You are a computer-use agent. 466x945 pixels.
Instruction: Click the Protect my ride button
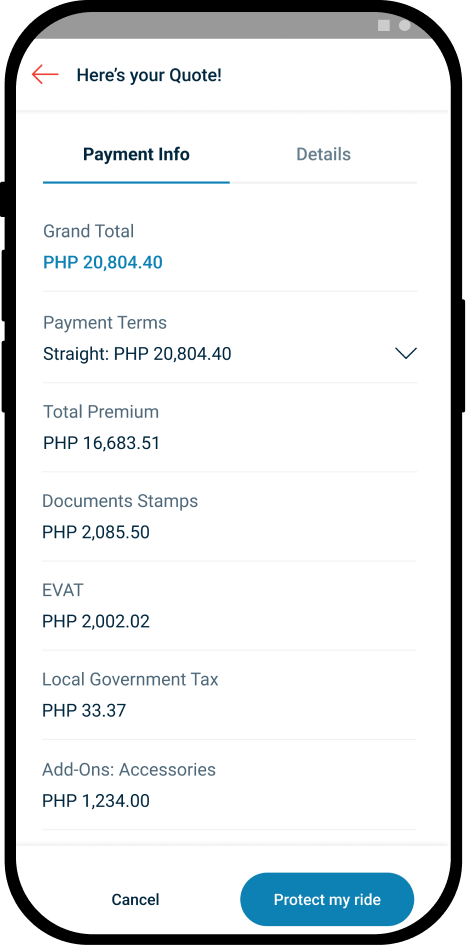pyautogui.click(x=327, y=900)
